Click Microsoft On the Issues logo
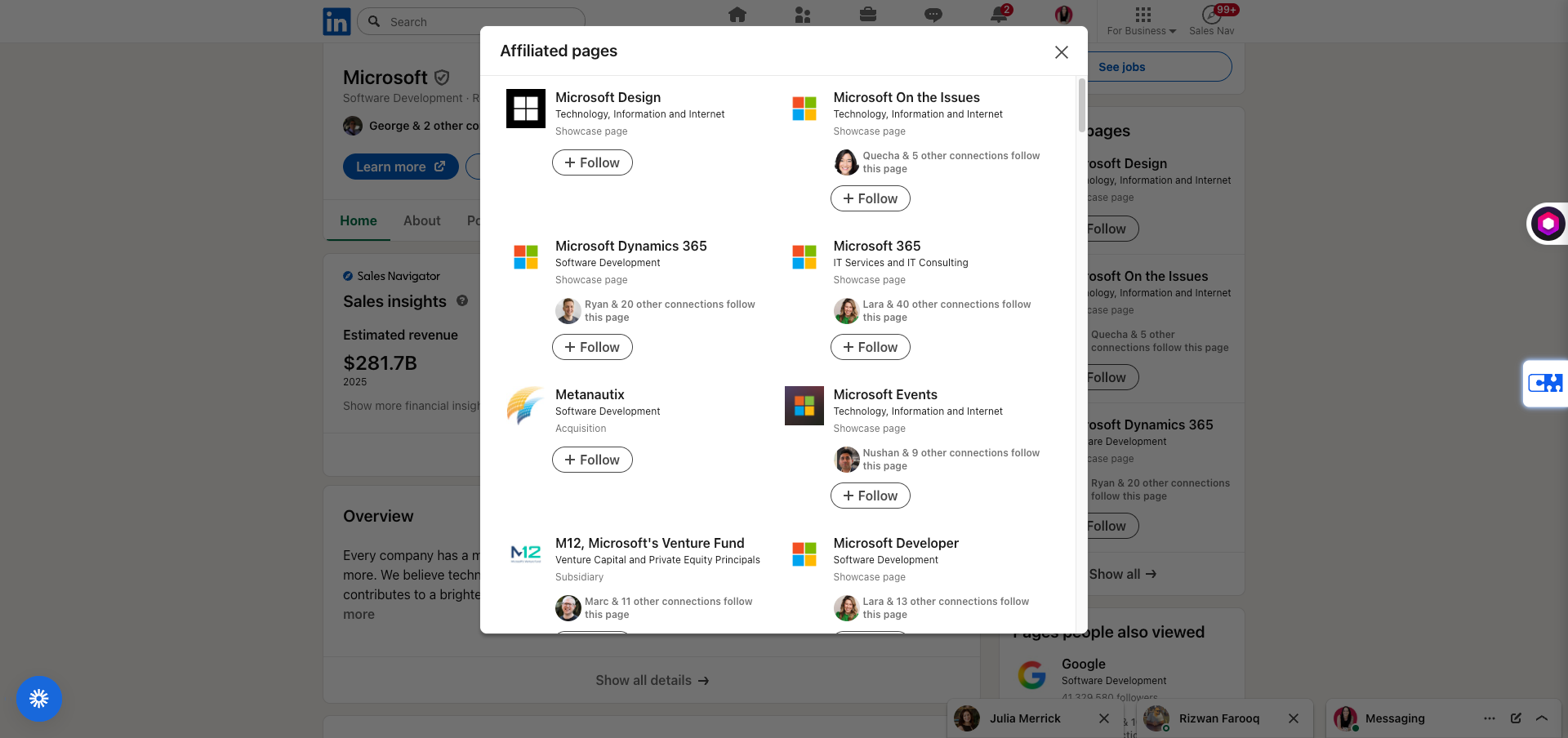1568x738 pixels. (804, 109)
